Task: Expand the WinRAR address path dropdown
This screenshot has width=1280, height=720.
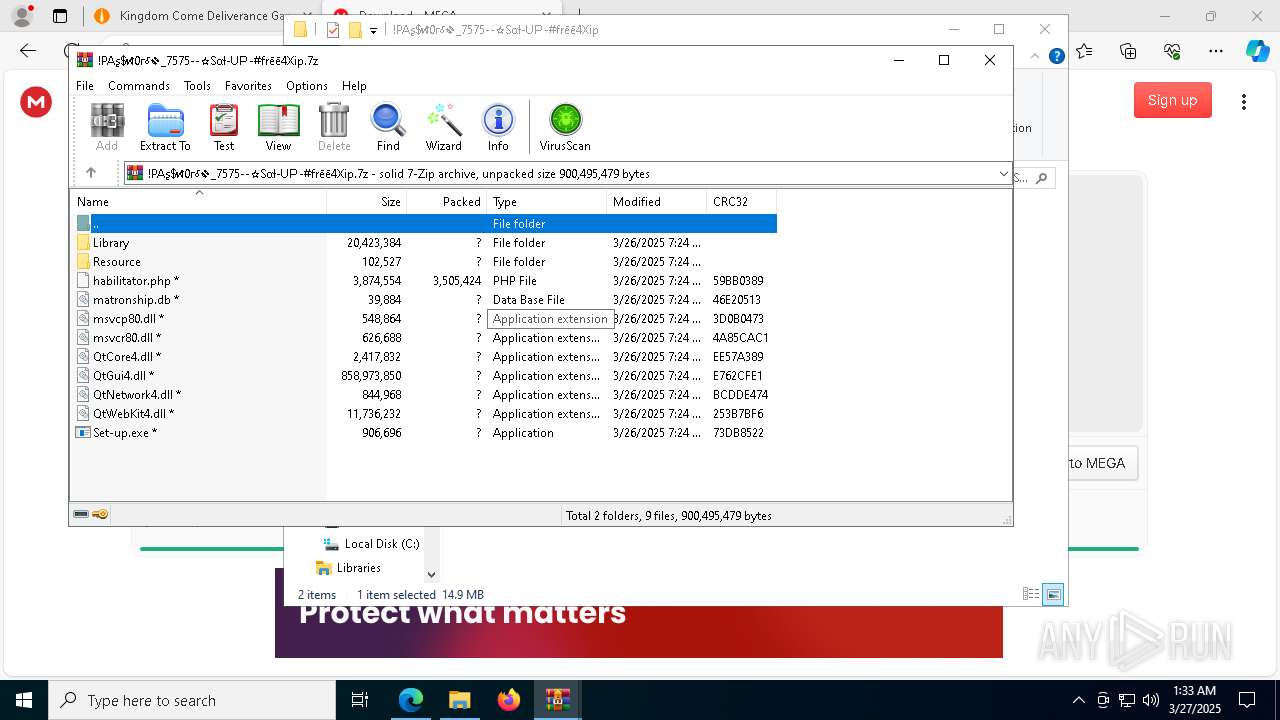Action: 1003,174
